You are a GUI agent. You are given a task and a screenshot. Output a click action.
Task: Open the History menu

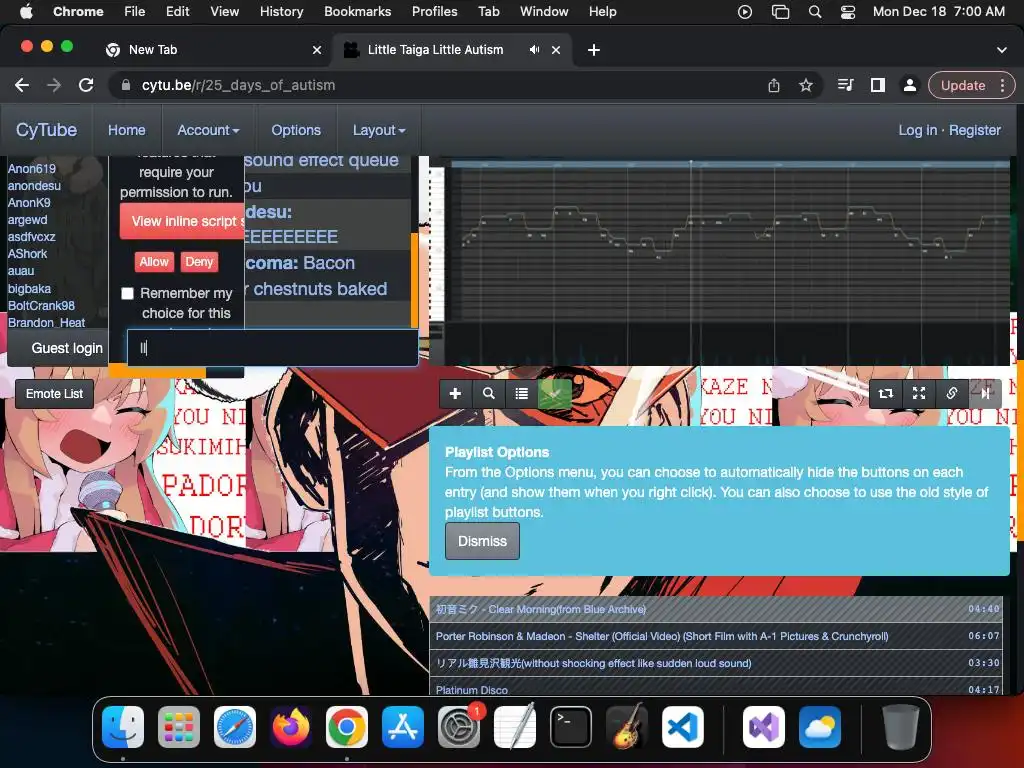pos(281,12)
